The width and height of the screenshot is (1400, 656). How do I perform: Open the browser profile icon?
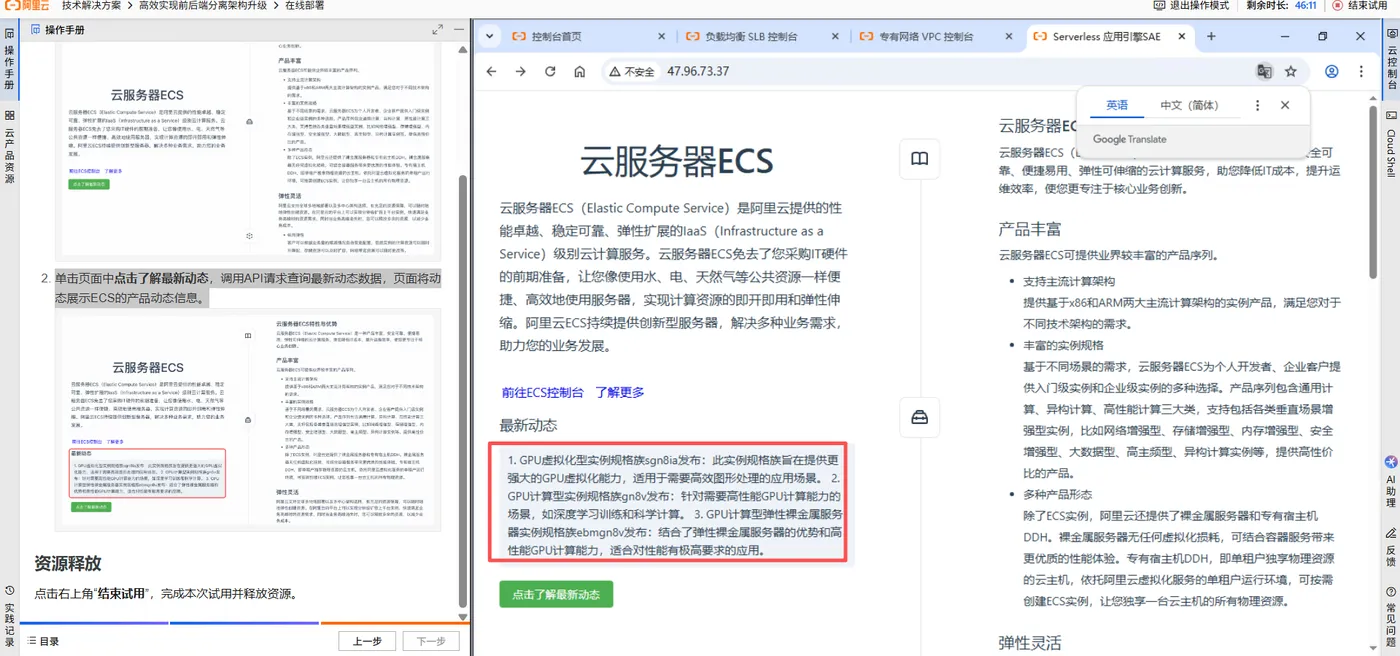pos(1332,72)
